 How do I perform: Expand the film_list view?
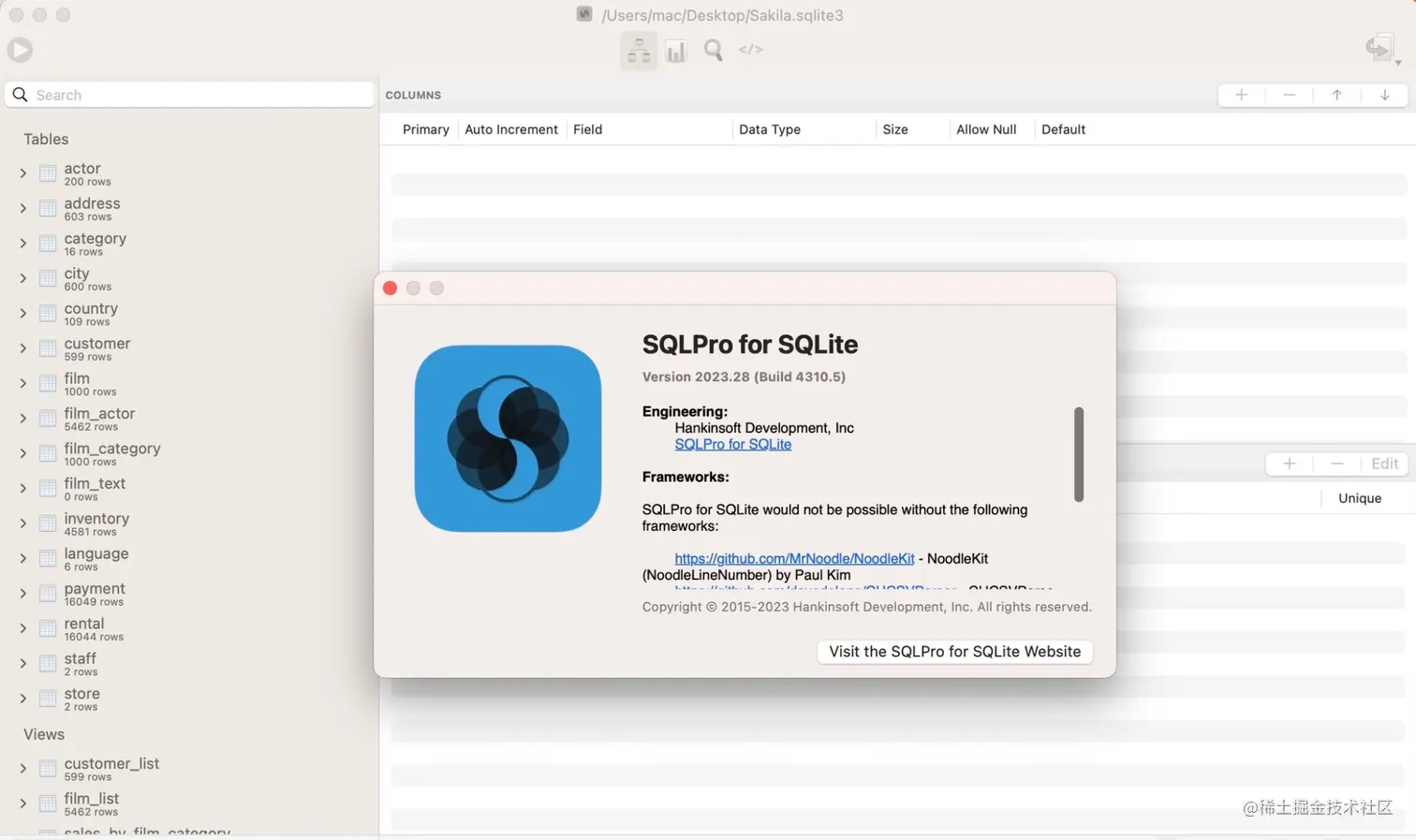coord(22,803)
